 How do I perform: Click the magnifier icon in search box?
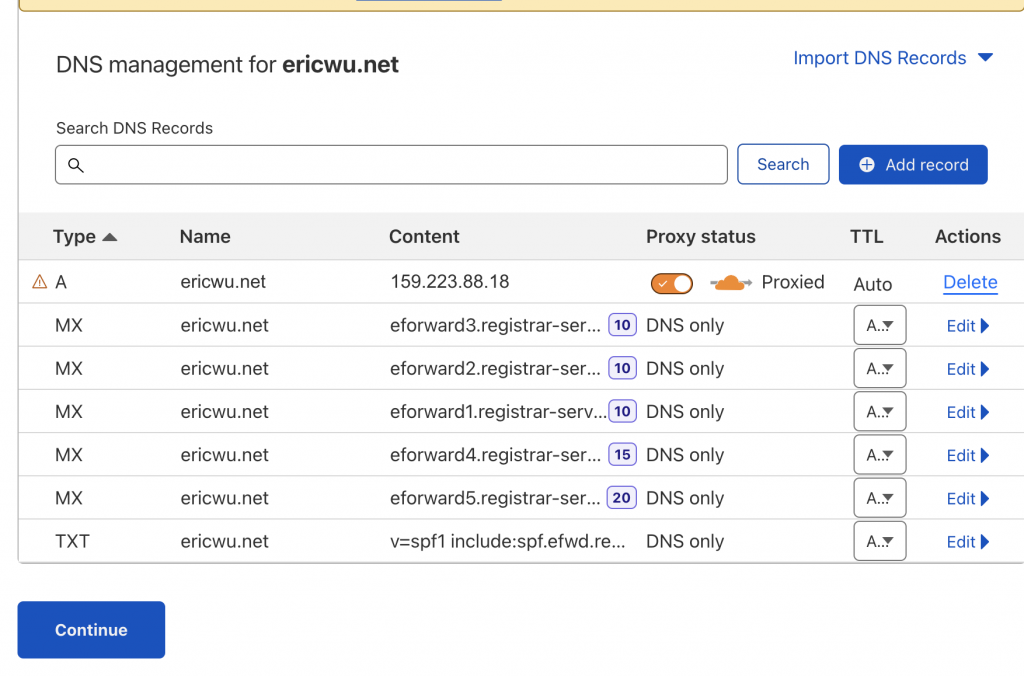point(76,165)
